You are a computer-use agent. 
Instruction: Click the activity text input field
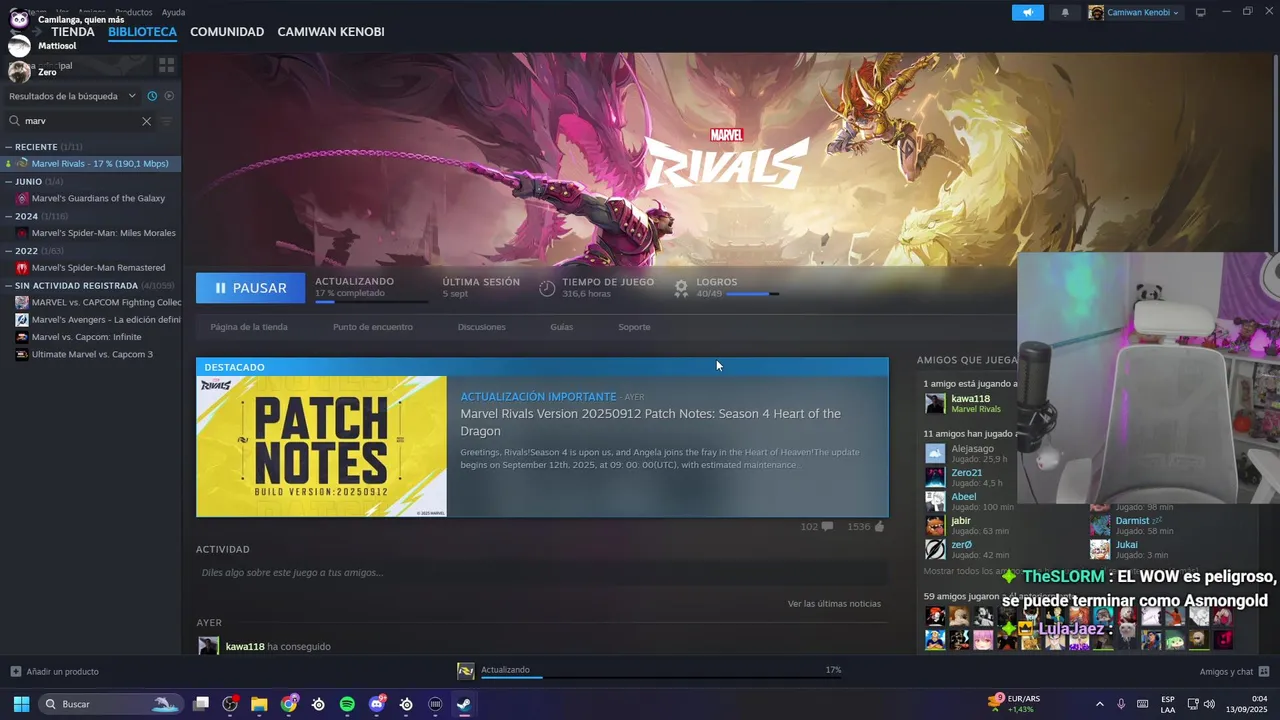click(542, 573)
